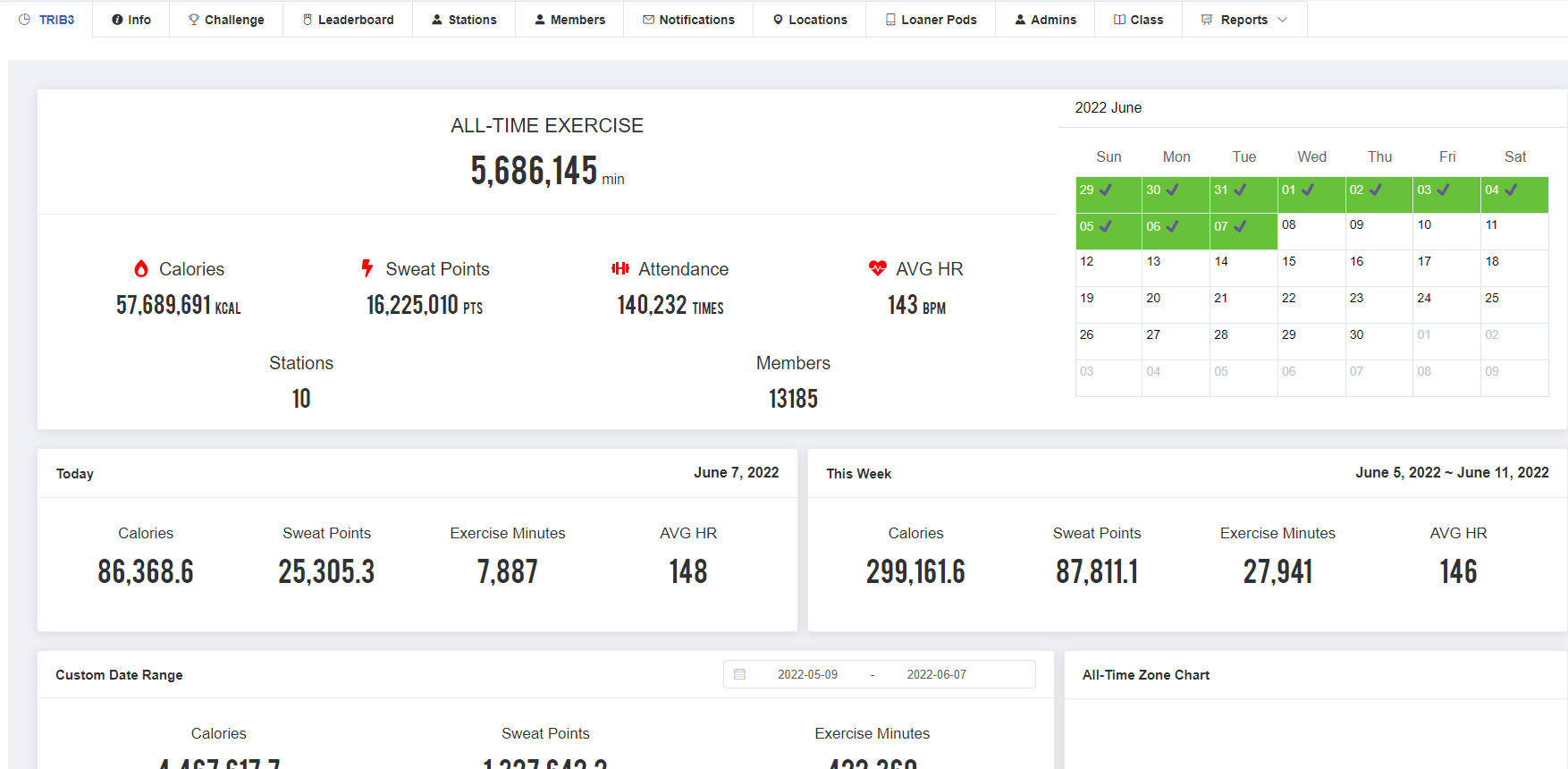Click today's AVG HR value 148
Viewport: 1568px width, 769px height.
click(x=688, y=571)
